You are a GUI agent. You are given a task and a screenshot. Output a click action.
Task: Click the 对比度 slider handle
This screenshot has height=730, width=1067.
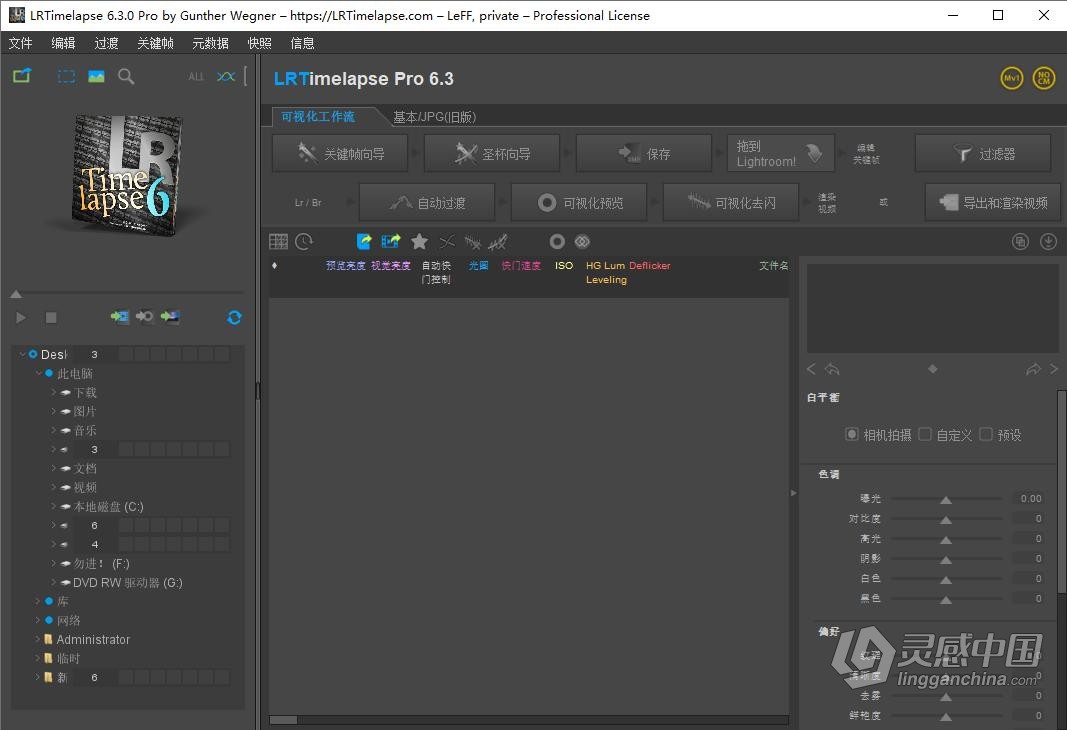coord(946,519)
